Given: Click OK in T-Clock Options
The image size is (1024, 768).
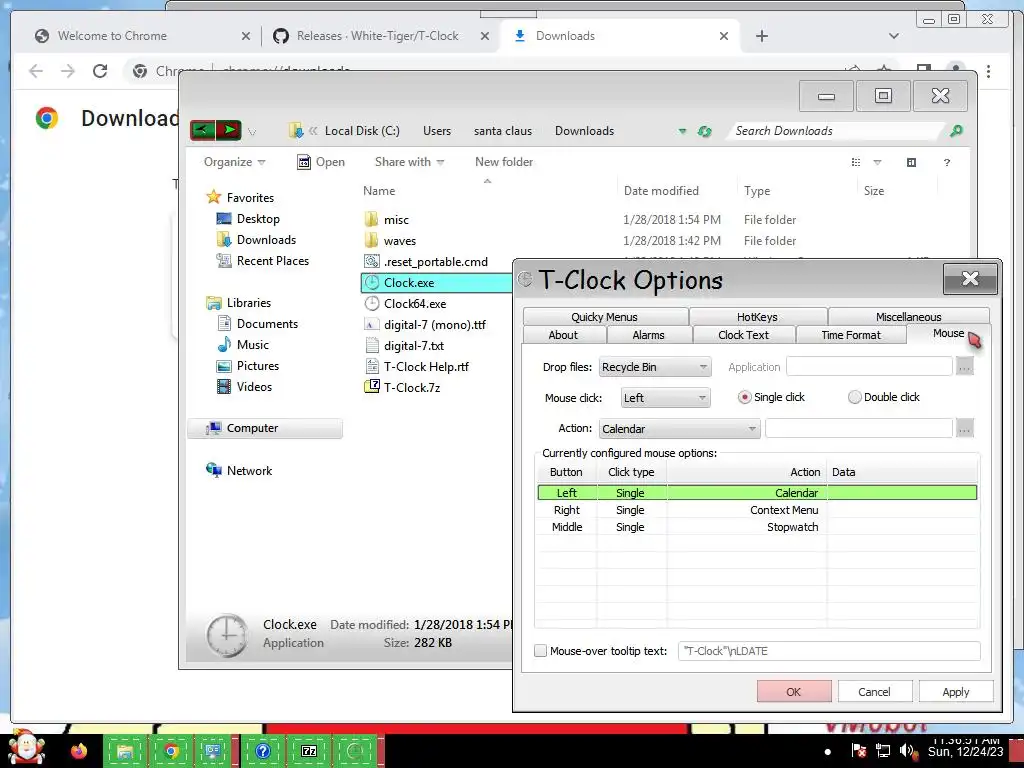Looking at the screenshot, I should tap(793, 692).
